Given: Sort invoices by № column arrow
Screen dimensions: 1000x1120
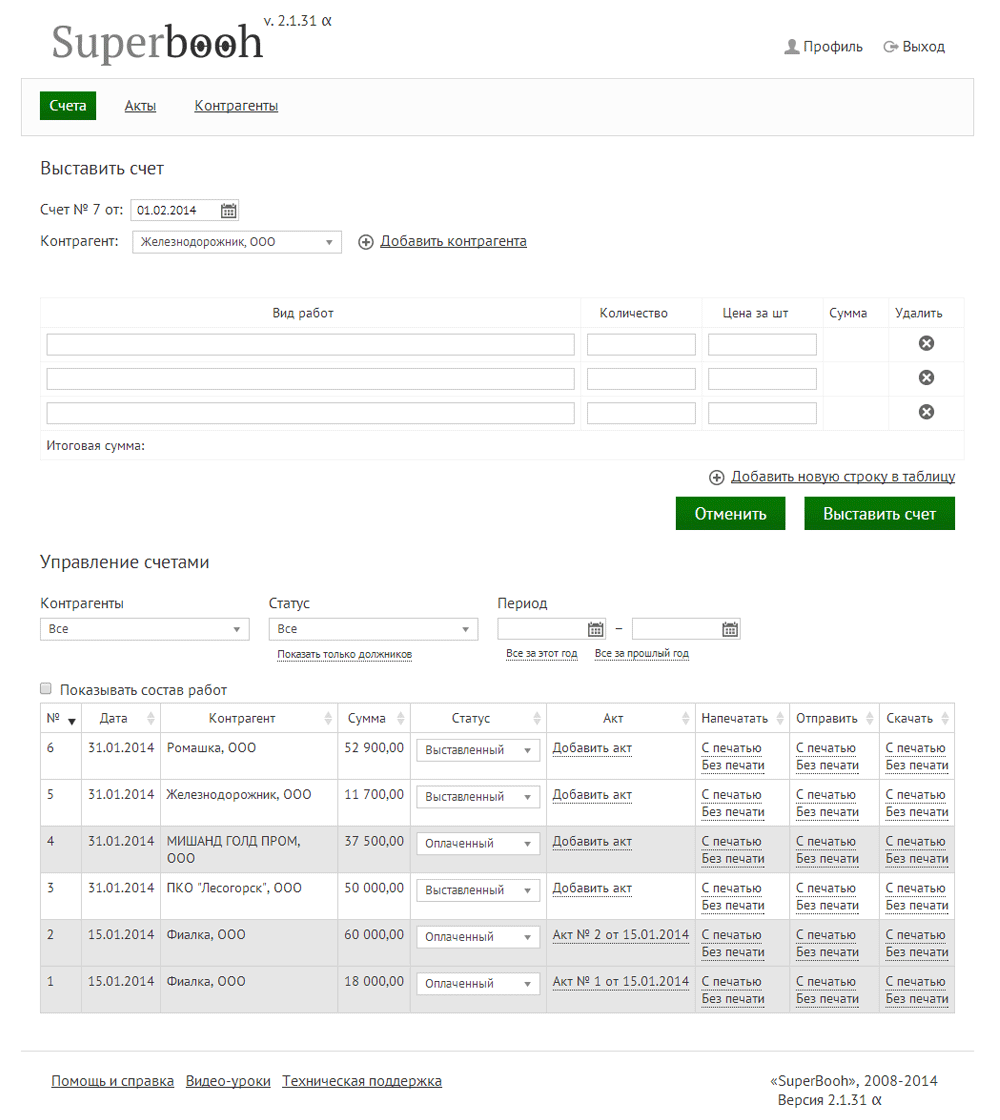Looking at the screenshot, I should 71,721.
